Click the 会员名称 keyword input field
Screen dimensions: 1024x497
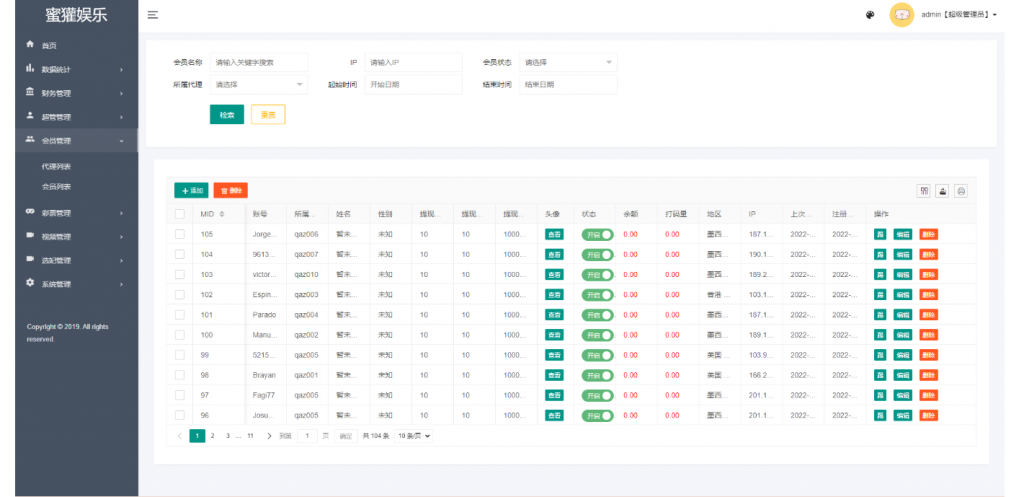258,62
